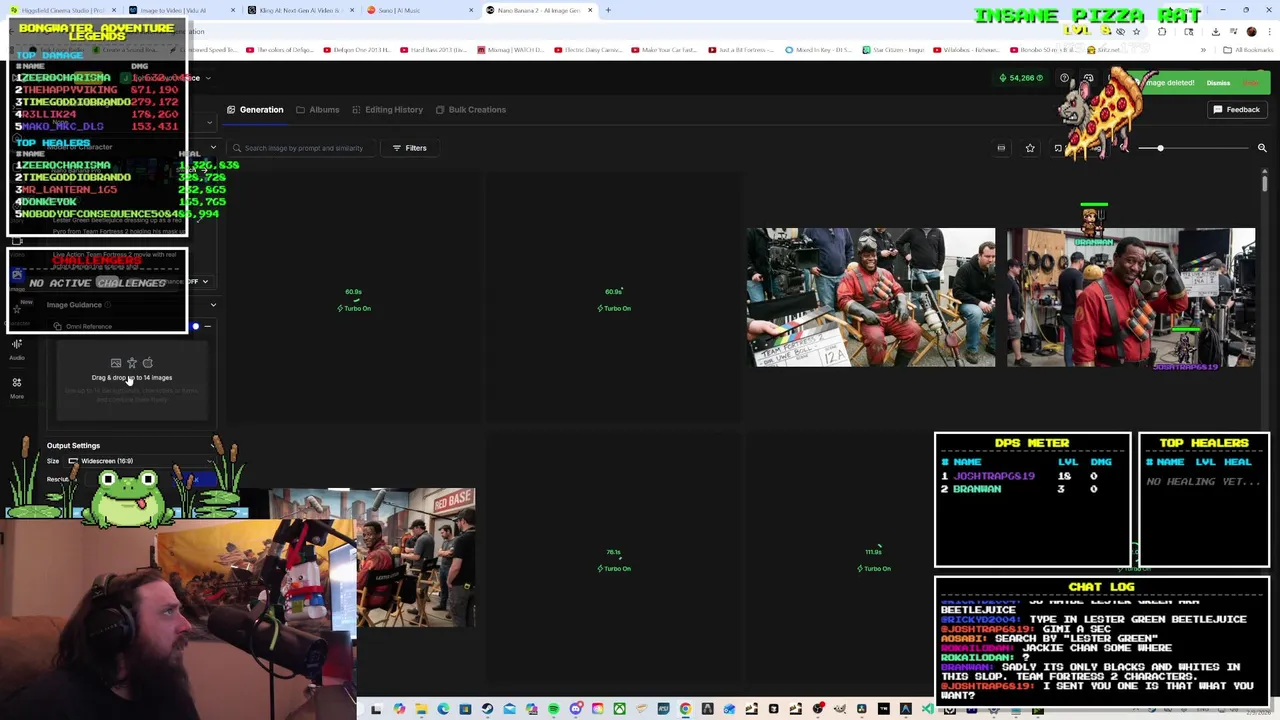Screen dimensions: 1280x720
Task: Open Steam from the taskbar
Action: coord(487,709)
